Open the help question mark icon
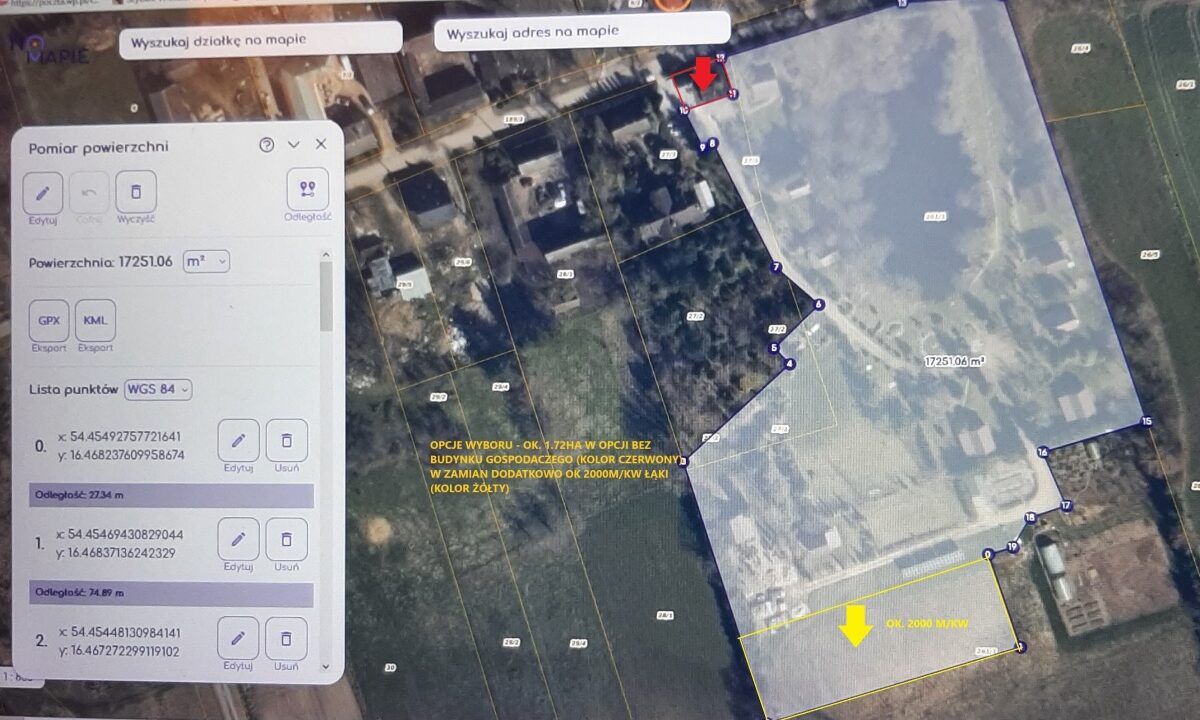Screen dimensions: 1200x720 [x=266, y=145]
